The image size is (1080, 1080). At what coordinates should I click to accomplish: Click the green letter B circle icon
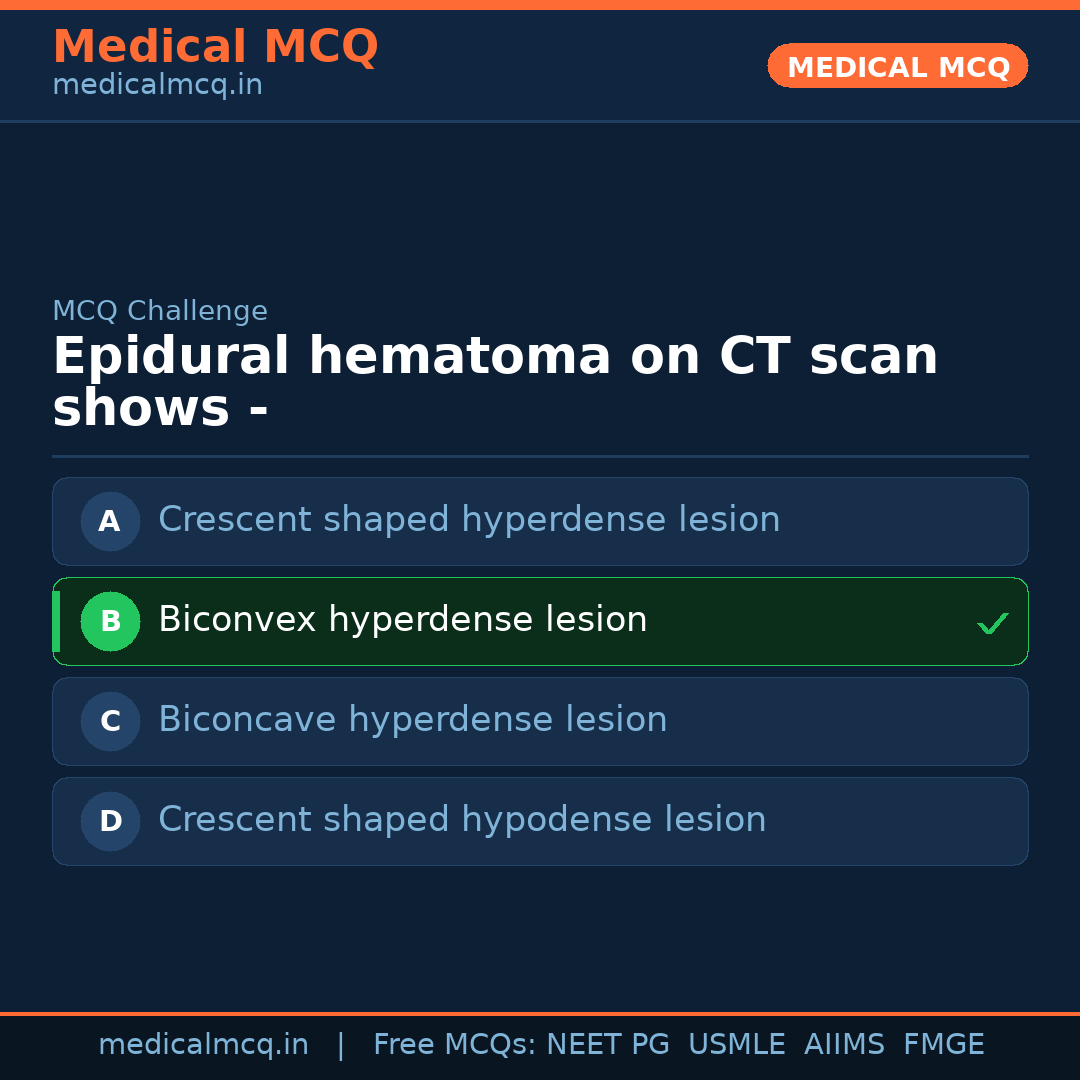110,621
